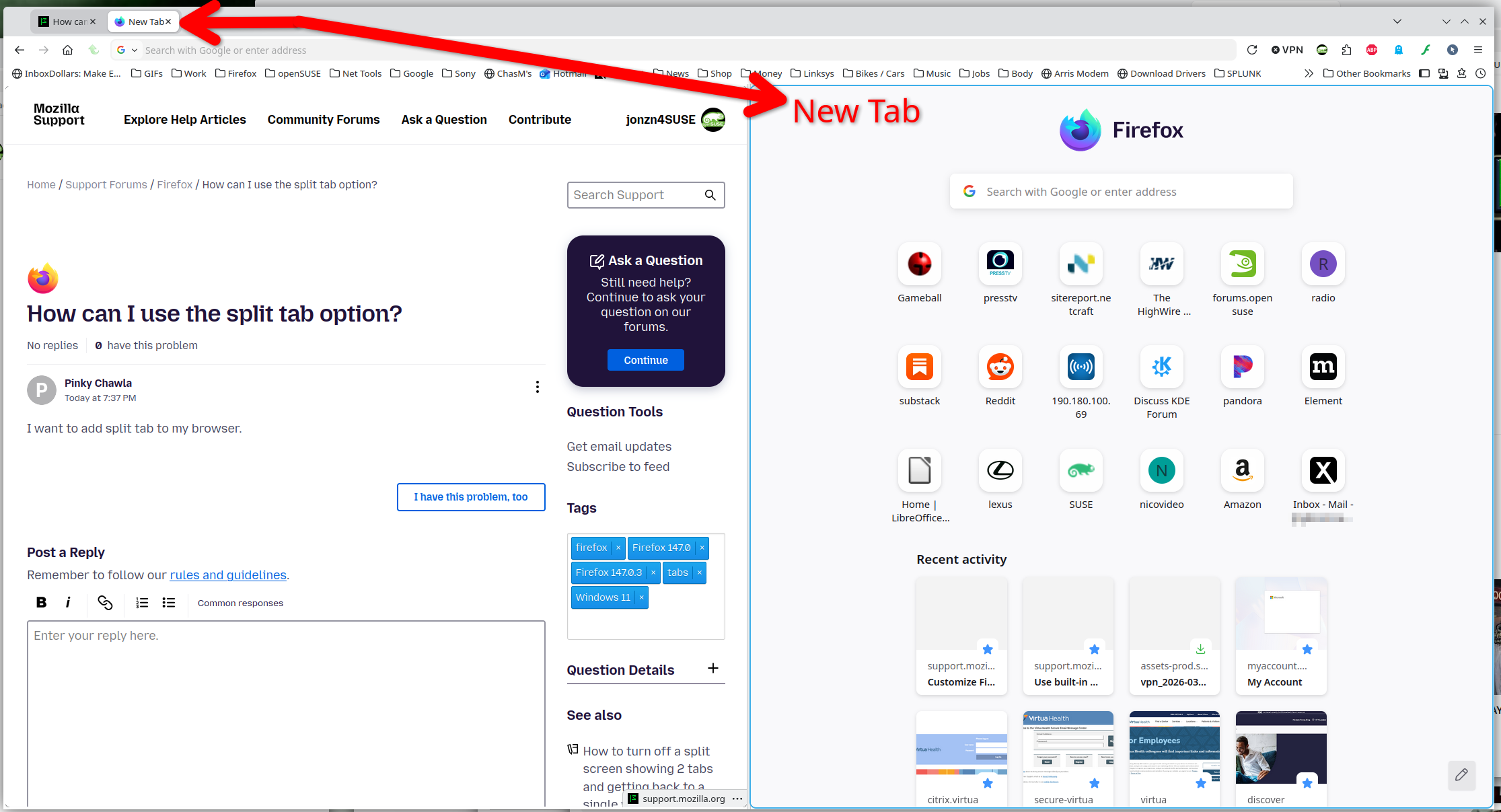Click the Reddit shortcut tile
Viewport: 1501px width, 812px height.
click(1000, 367)
